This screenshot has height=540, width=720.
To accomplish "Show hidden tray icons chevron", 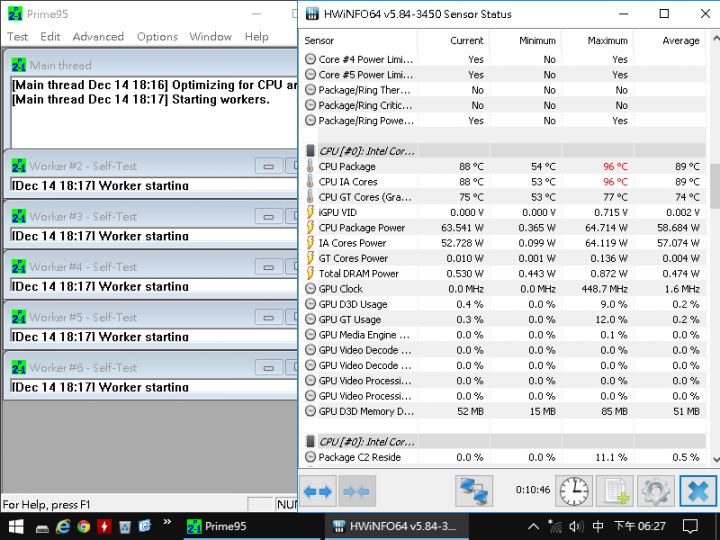I will 533,527.
